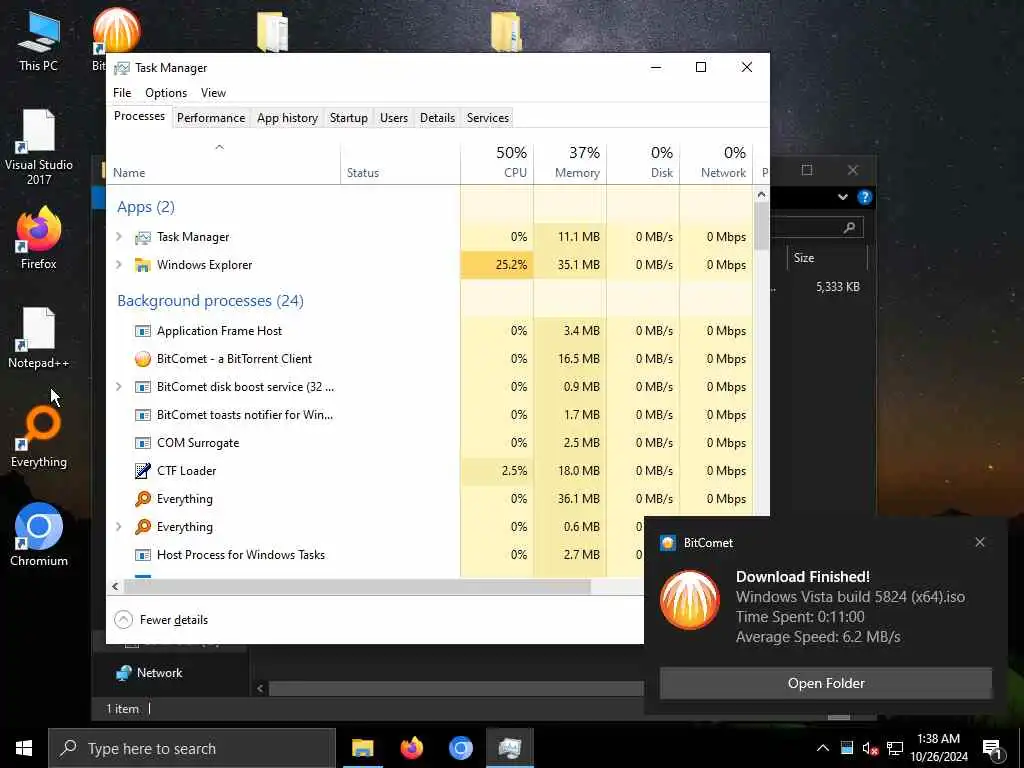1024x768 pixels.
Task: Click the taskbar search box
Action: [x=191, y=748]
